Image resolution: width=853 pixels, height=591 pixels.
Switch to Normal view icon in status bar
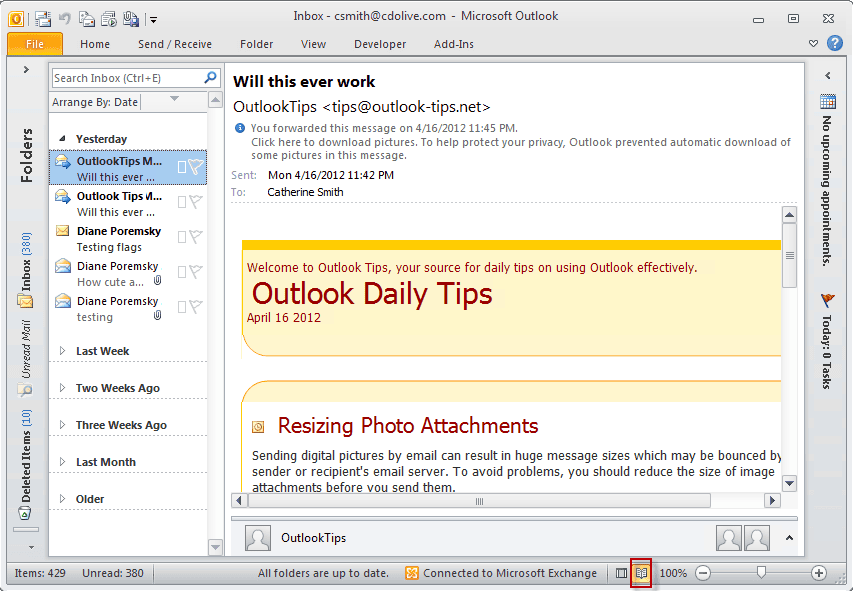click(x=621, y=572)
